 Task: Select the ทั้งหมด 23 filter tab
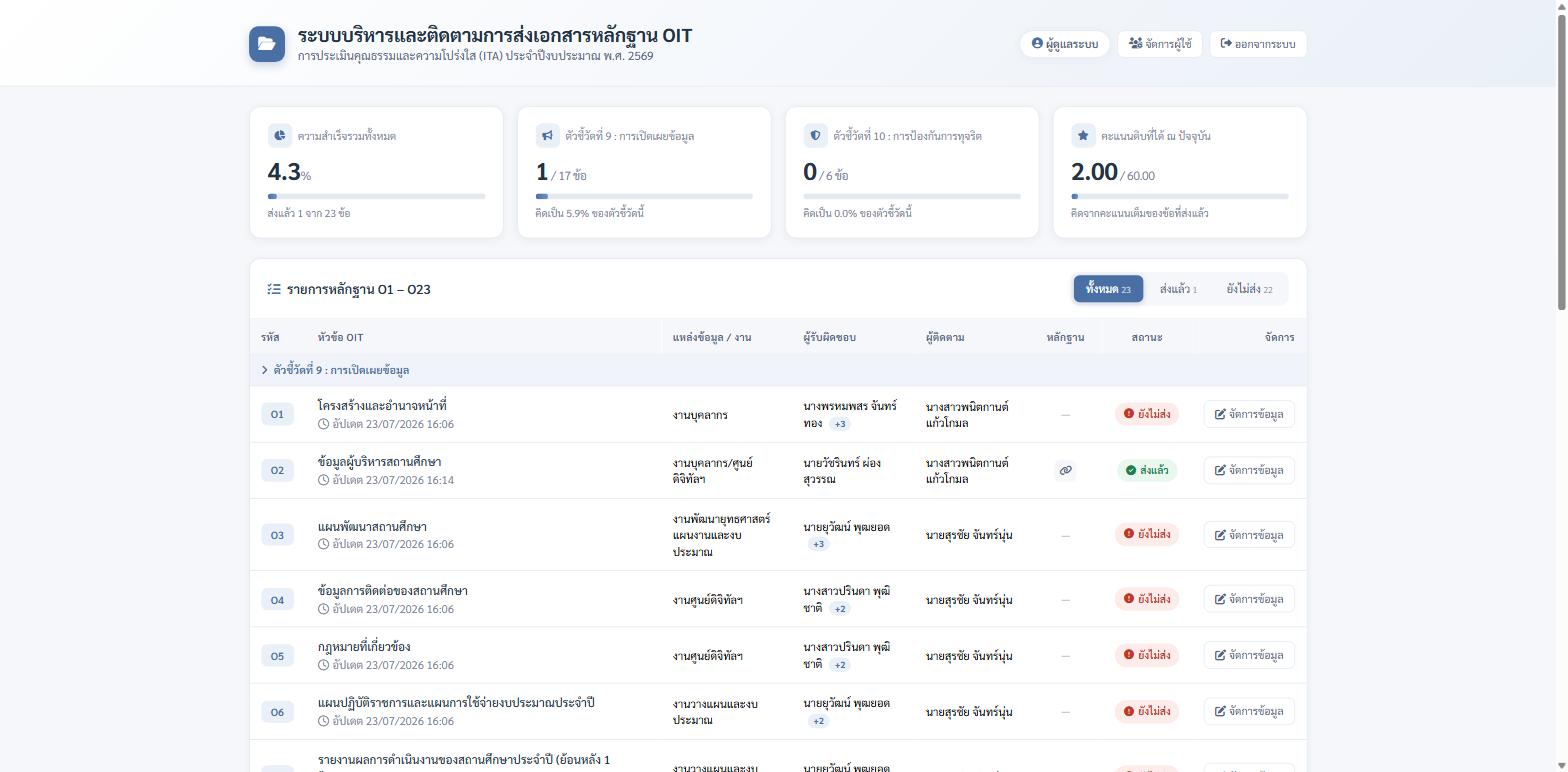coord(1108,289)
